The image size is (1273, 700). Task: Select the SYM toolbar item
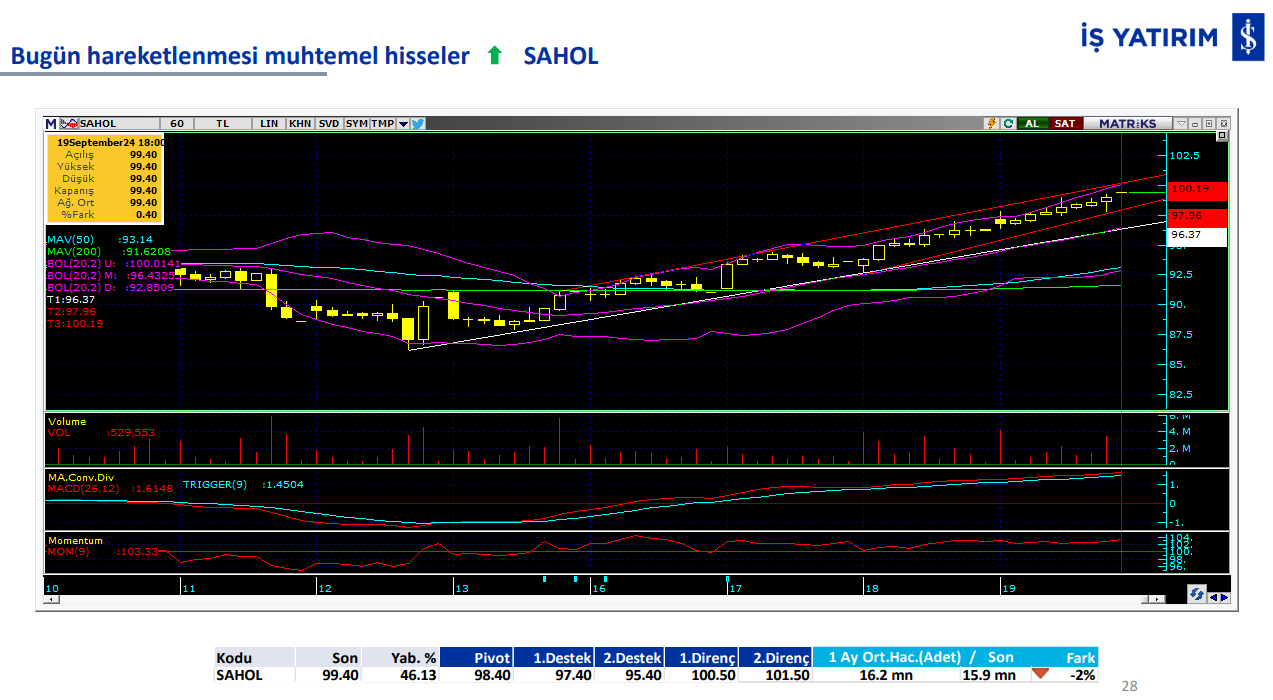pyautogui.click(x=356, y=124)
